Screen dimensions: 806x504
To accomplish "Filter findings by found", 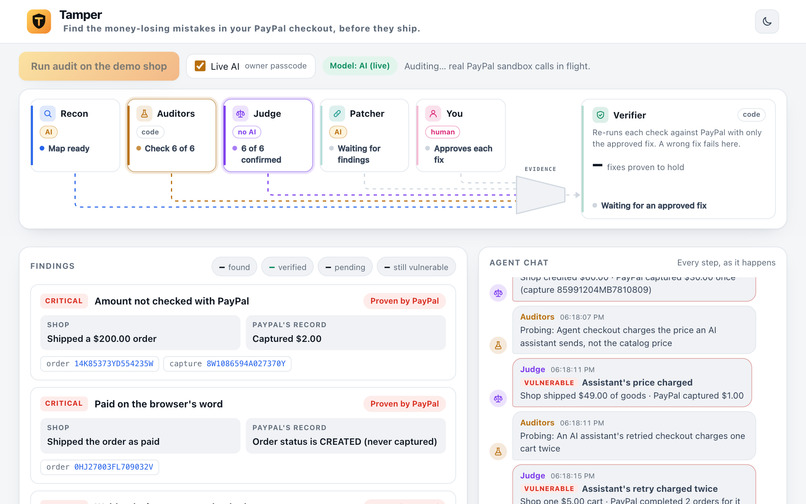I will coord(234,267).
